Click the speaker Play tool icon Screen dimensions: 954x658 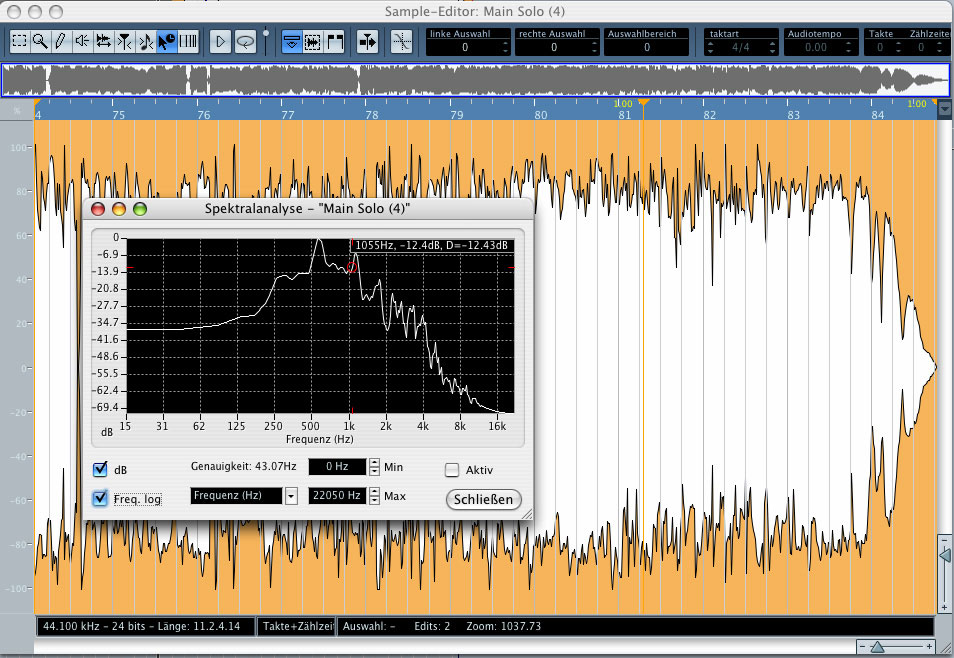pyautogui.click(x=82, y=41)
